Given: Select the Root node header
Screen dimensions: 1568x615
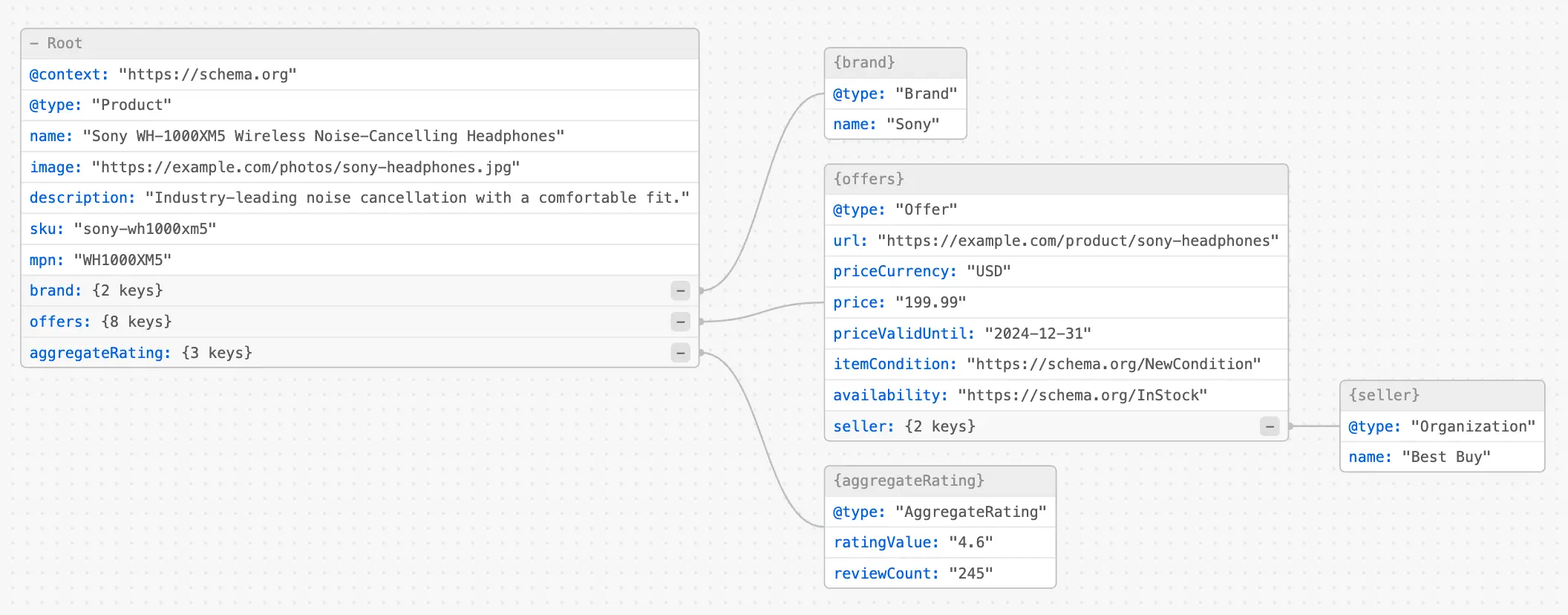Looking at the screenshot, I should tap(360, 44).
